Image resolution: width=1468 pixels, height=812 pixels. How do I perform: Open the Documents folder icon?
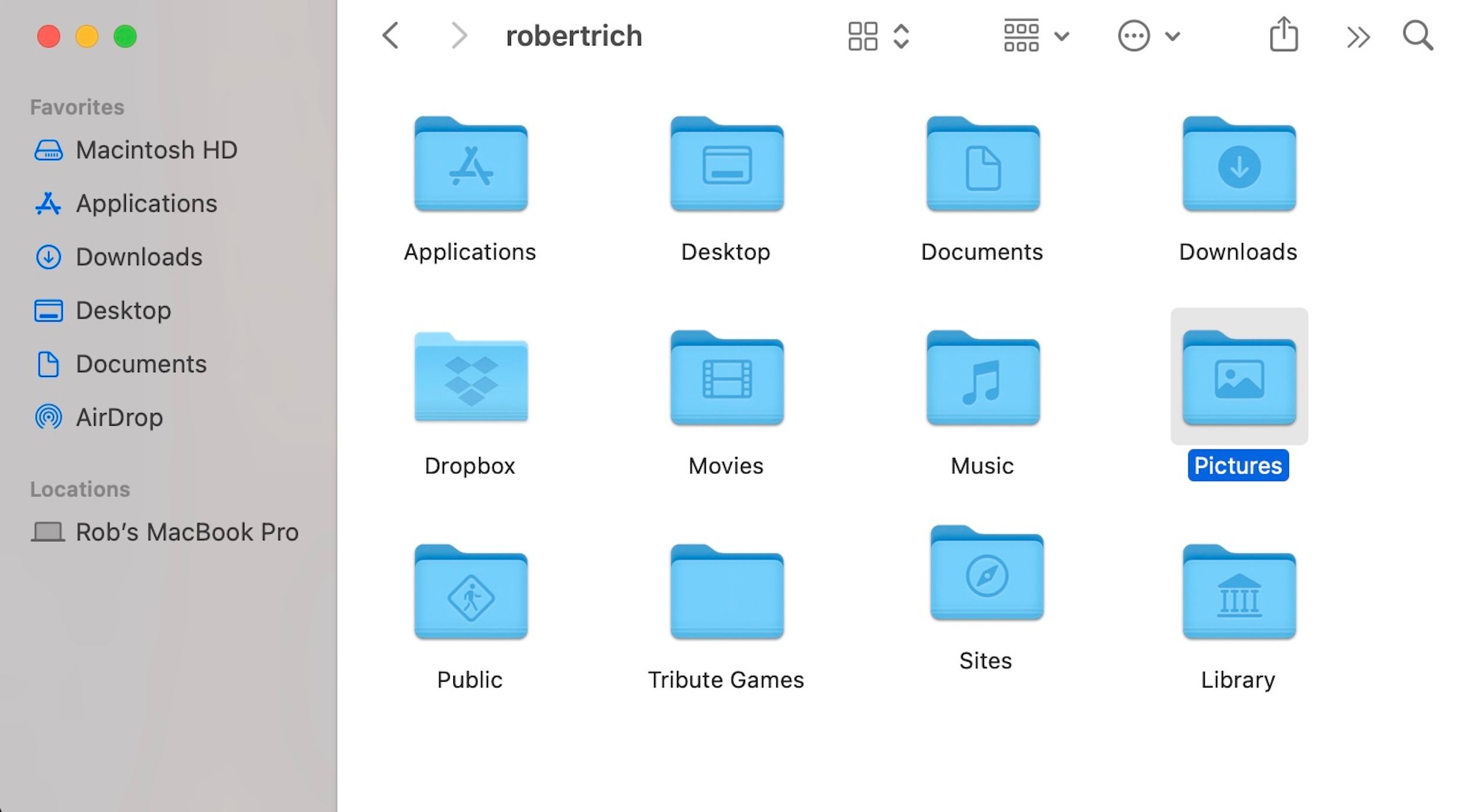pos(983,164)
